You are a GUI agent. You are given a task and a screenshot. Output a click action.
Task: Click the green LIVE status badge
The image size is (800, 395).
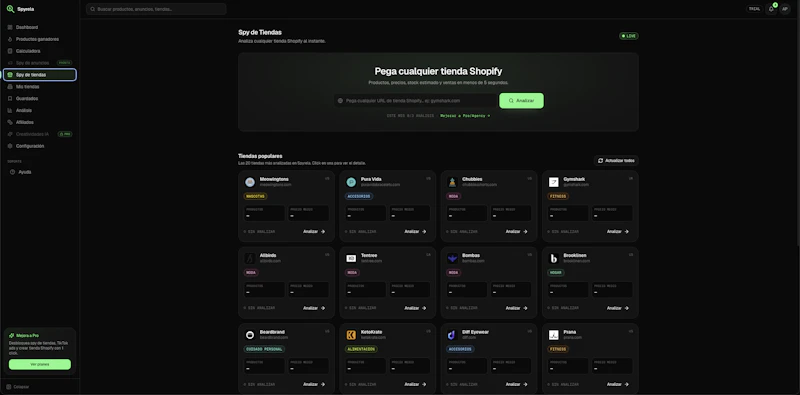click(629, 36)
